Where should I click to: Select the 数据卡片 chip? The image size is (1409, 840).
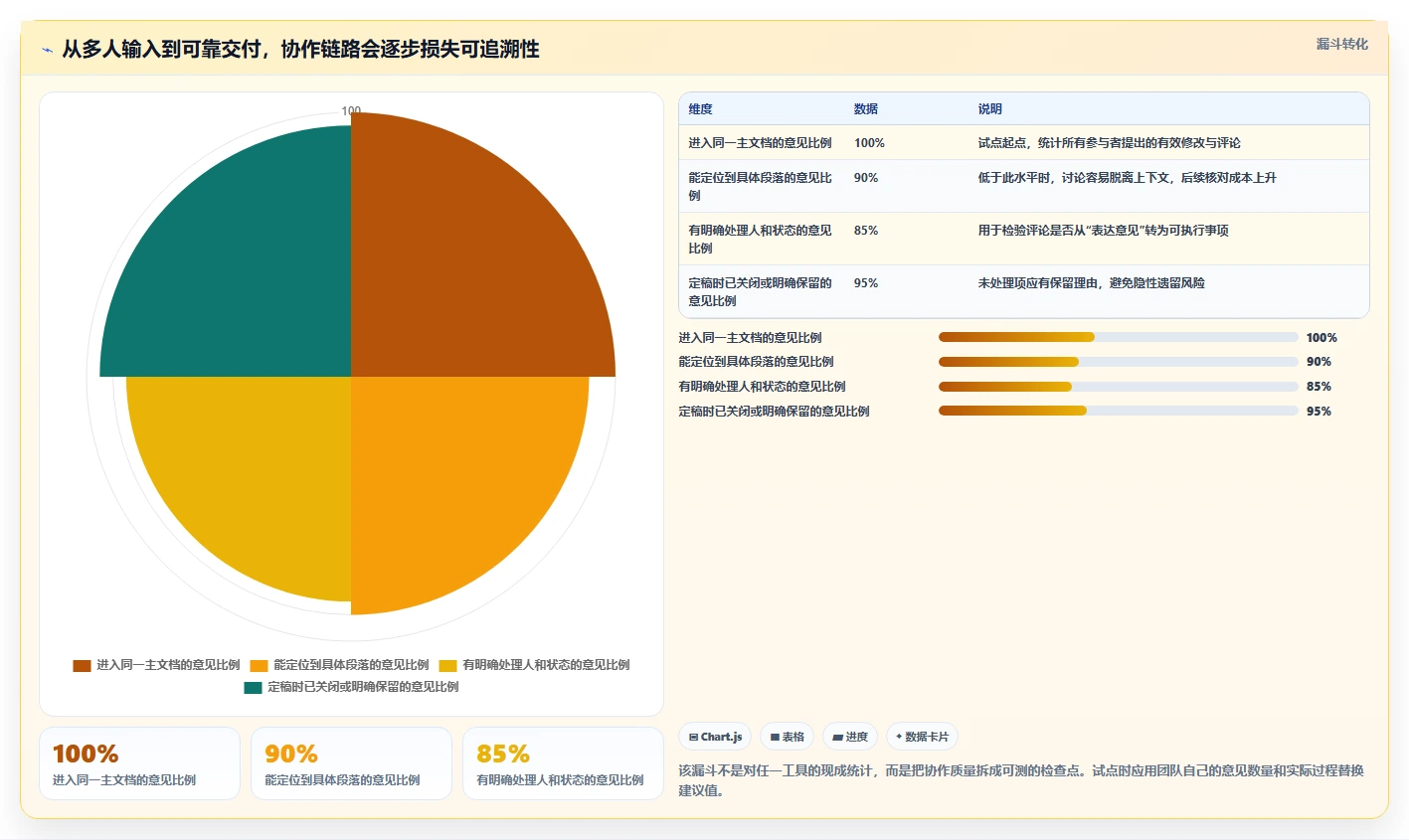click(922, 737)
